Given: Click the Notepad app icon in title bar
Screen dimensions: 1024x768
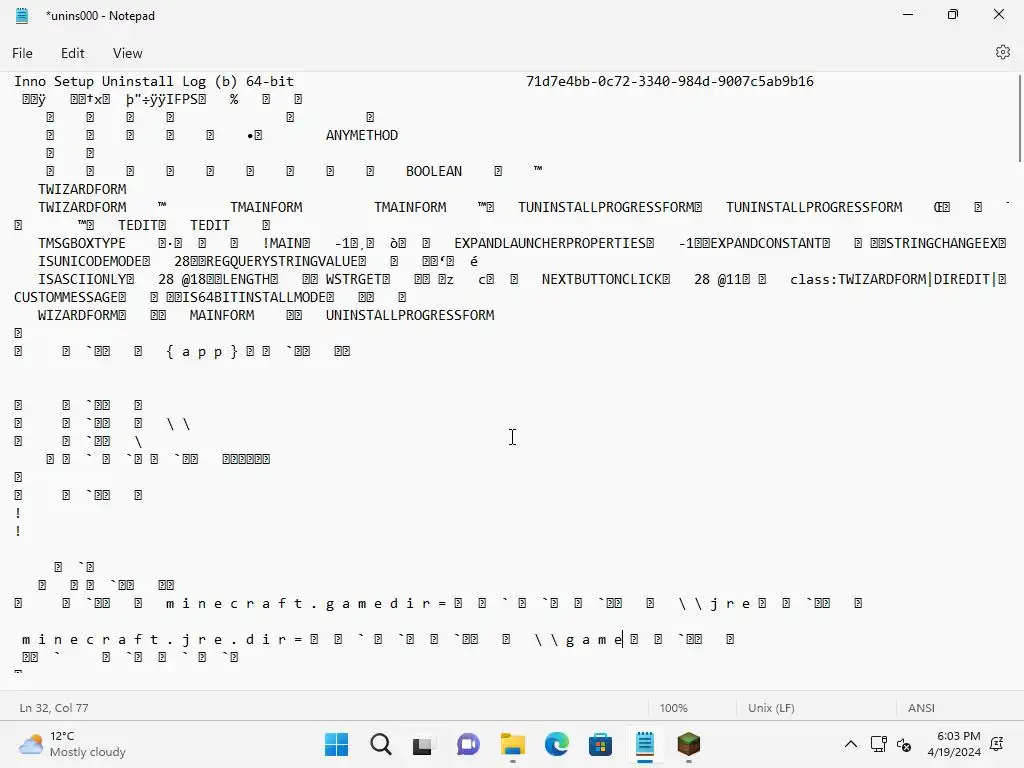Looking at the screenshot, I should click(x=22, y=16).
